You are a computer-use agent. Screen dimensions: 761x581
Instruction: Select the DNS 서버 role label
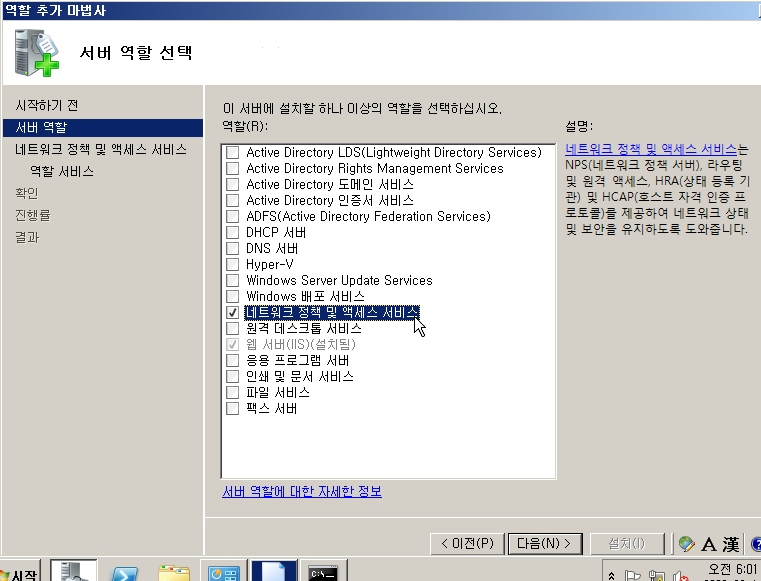pyautogui.click(x=272, y=249)
